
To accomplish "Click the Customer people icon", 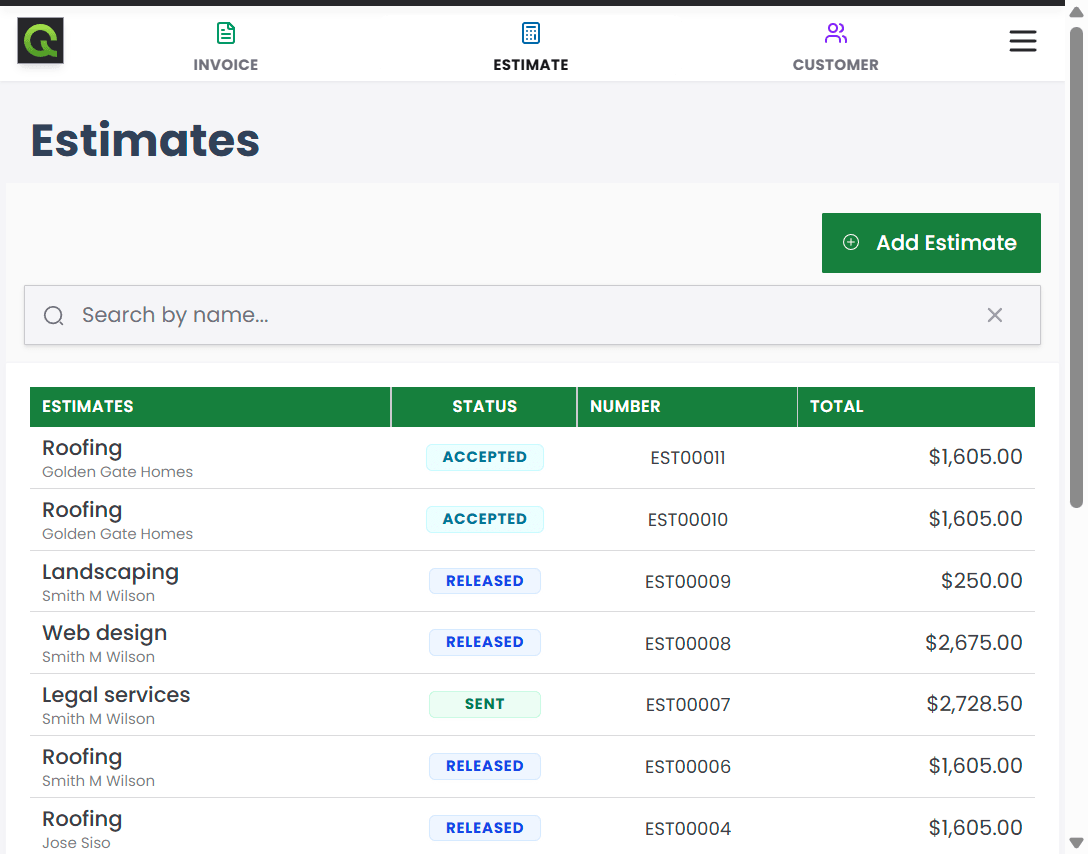I will [x=835, y=33].
